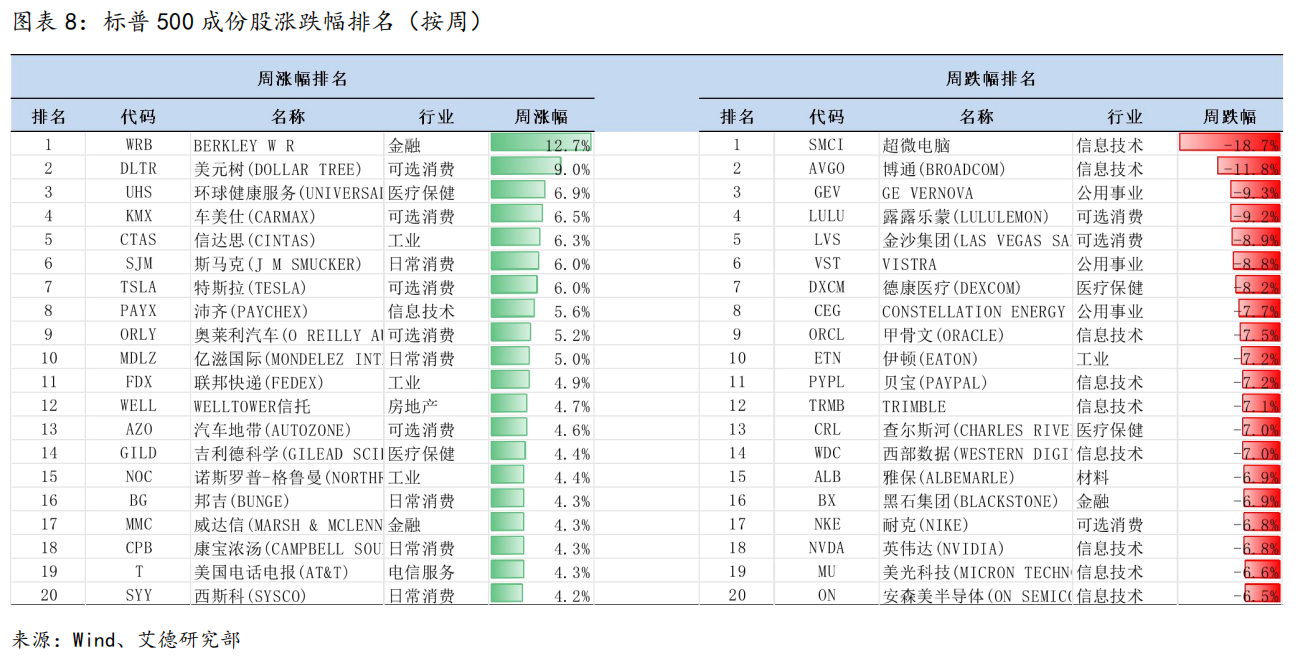Screen dimensions: 1299x663
Task: Click the LULU ticker cell
Action: [x=827, y=216]
